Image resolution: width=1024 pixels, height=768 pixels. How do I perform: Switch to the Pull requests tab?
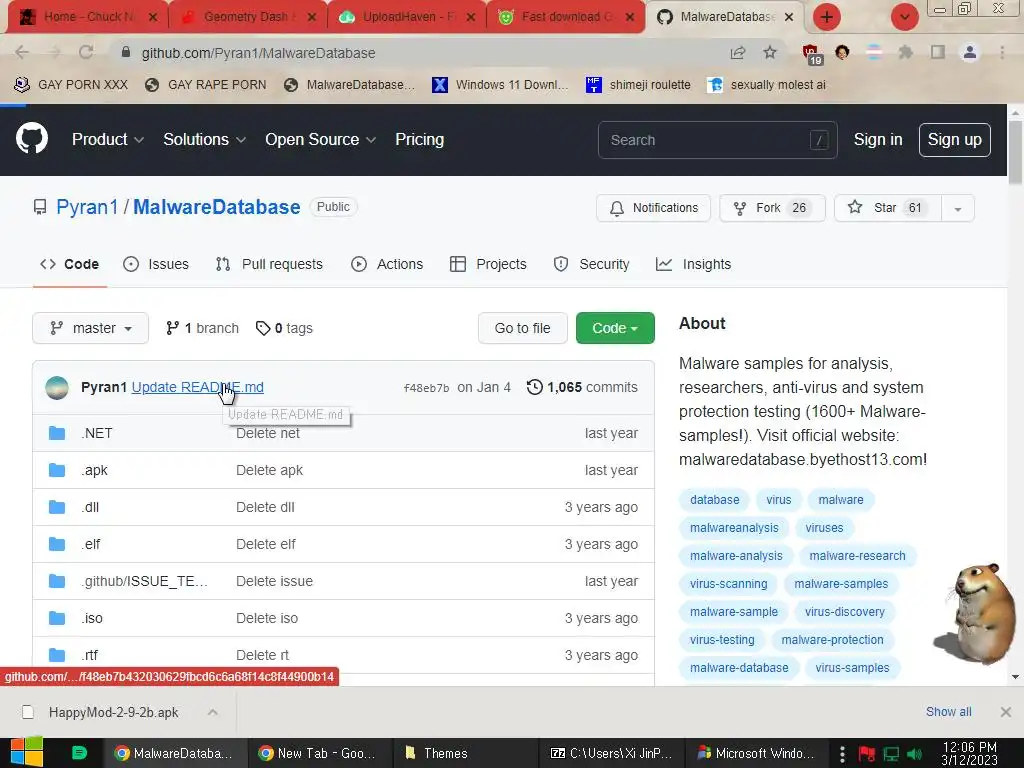269,264
